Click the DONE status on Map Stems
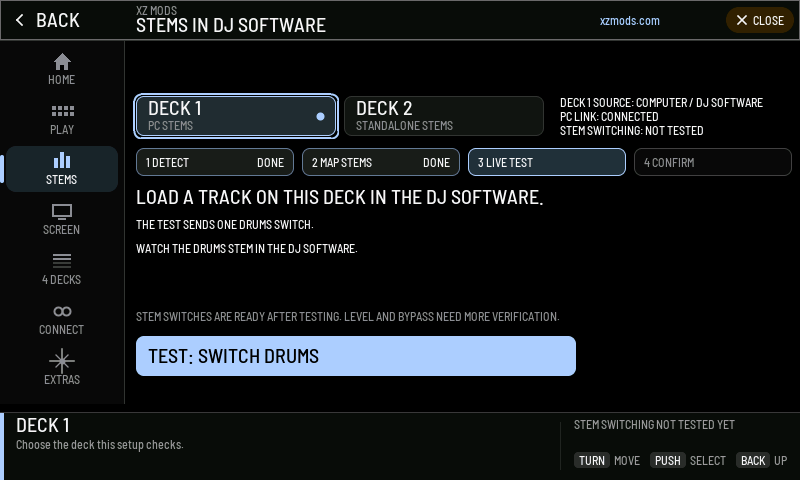 pos(436,163)
